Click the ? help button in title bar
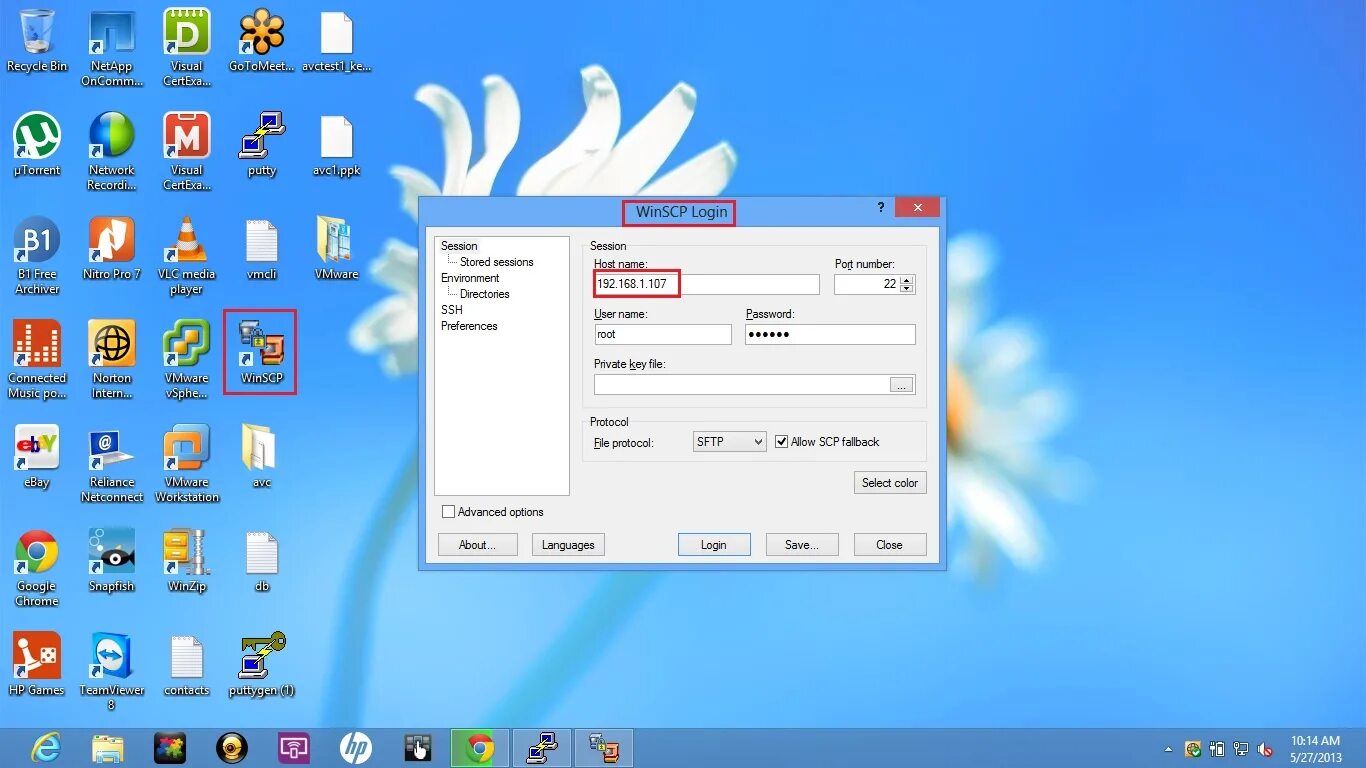Screen dimensions: 1366x768 (881, 207)
